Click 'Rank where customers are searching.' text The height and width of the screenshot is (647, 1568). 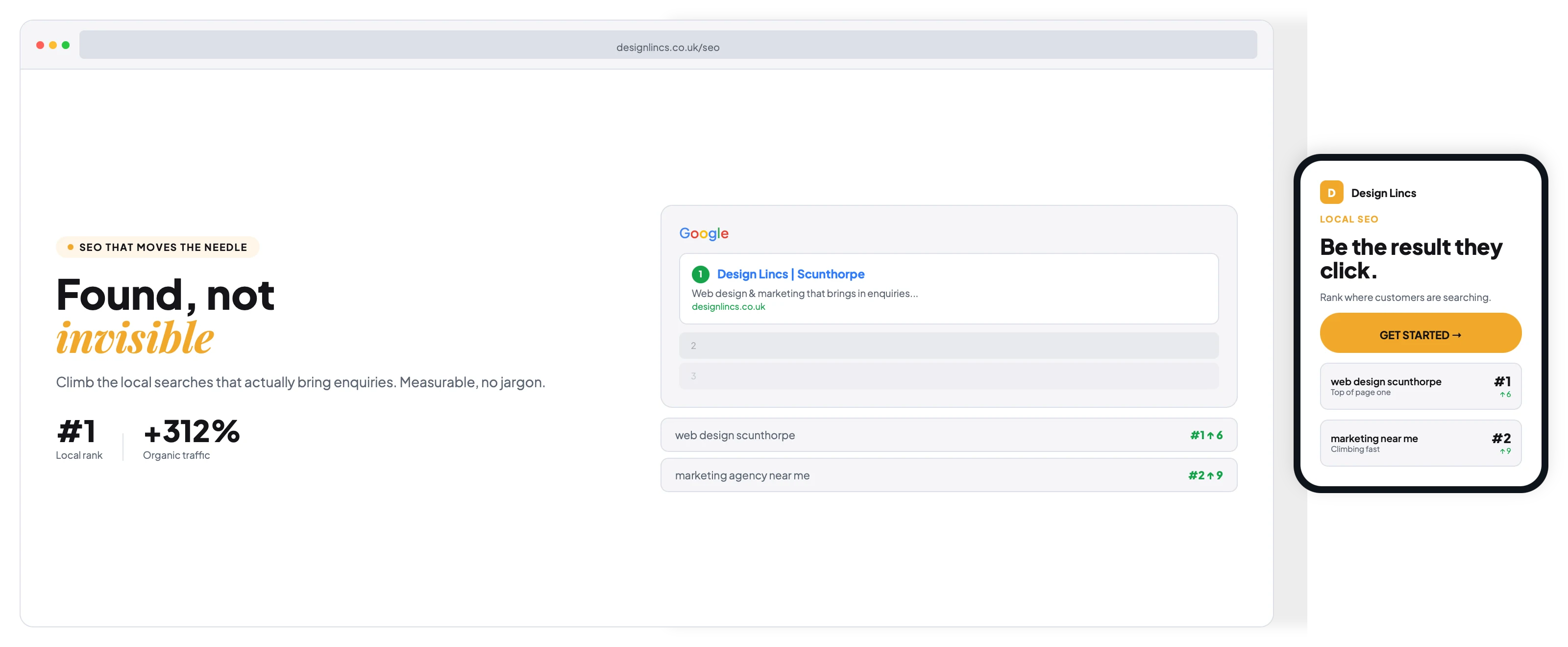[x=1405, y=298]
